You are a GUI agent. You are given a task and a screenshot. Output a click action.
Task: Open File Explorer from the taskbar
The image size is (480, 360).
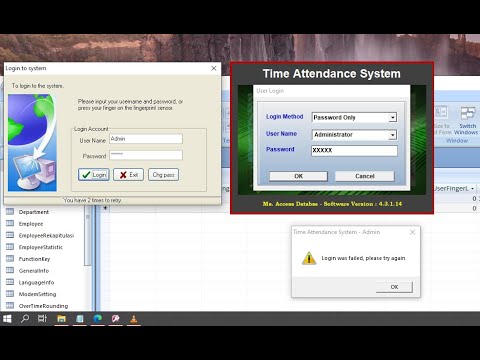click(x=61, y=319)
